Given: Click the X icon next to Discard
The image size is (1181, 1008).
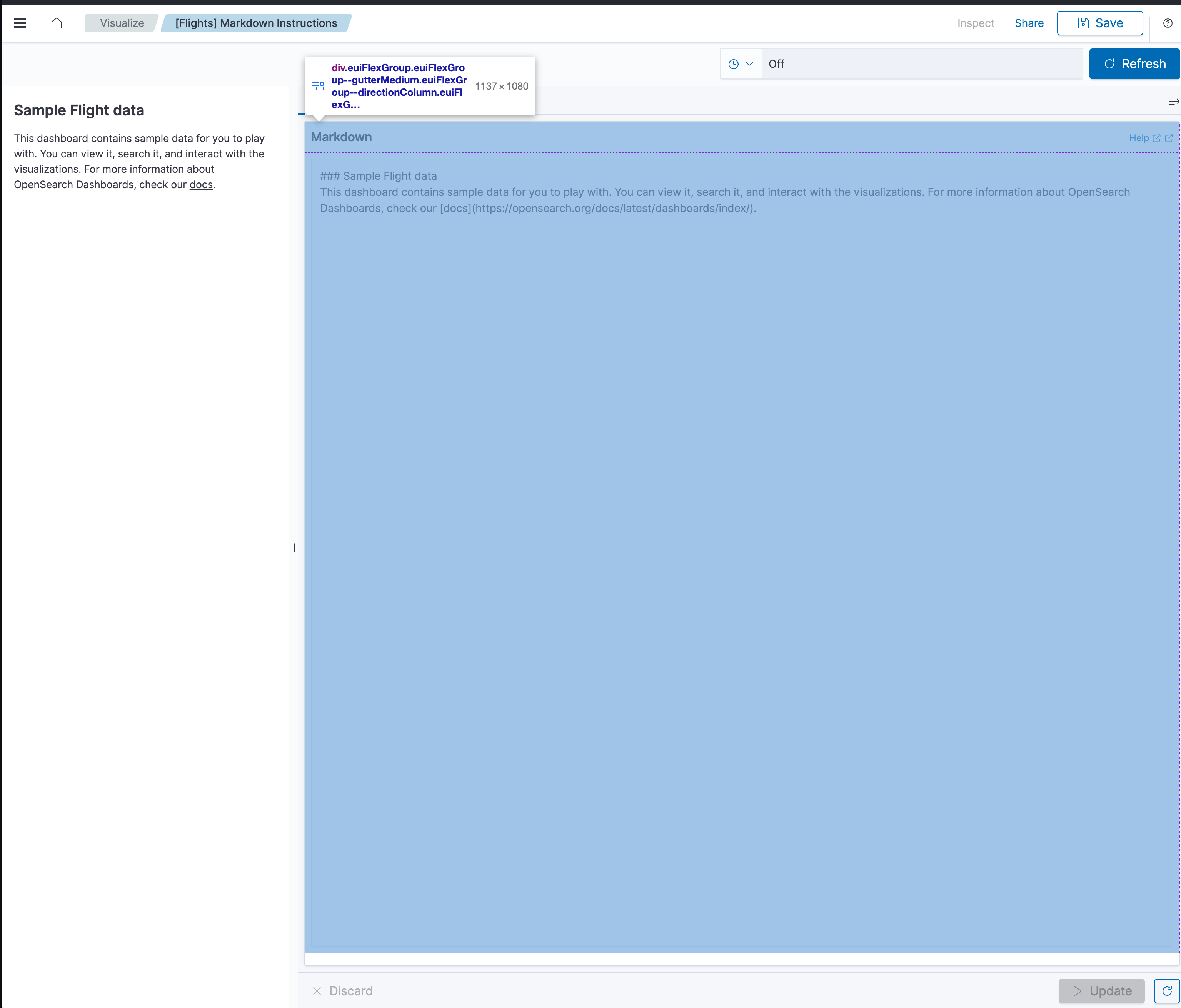Looking at the screenshot, I should pos(318,991).
